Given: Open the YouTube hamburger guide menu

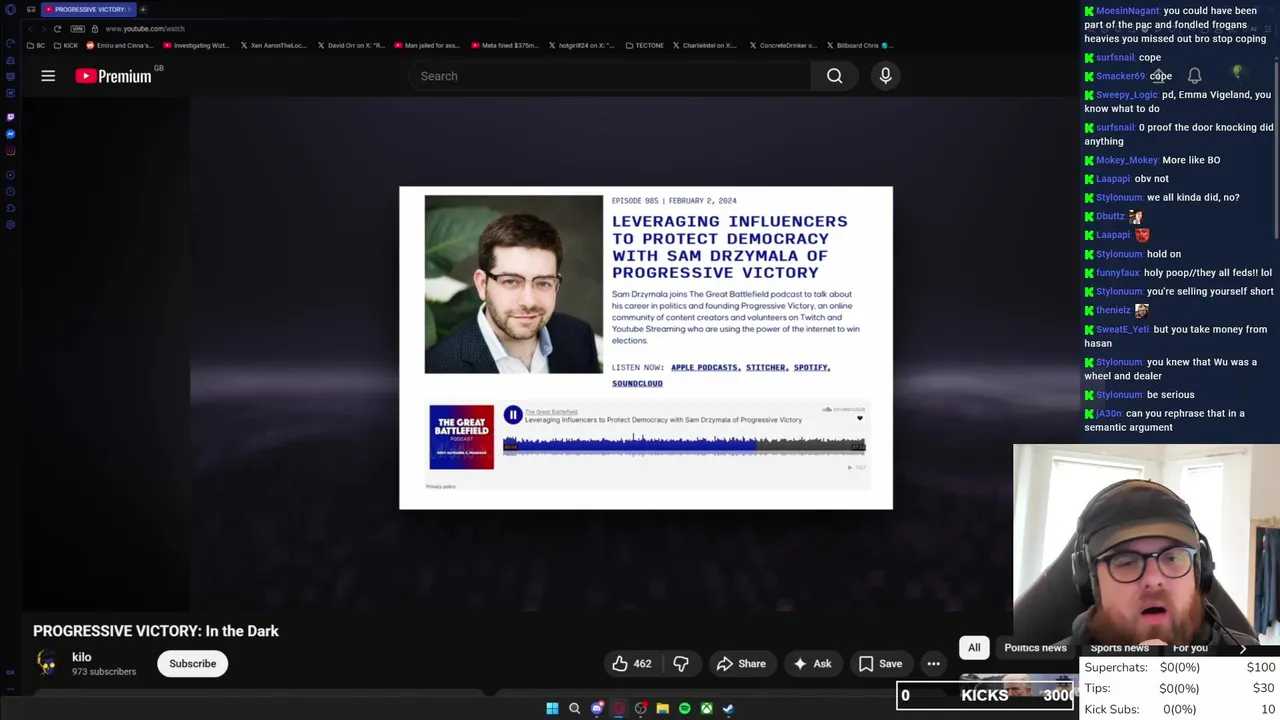Looking at the screenshot, I should tap(47, 76).
